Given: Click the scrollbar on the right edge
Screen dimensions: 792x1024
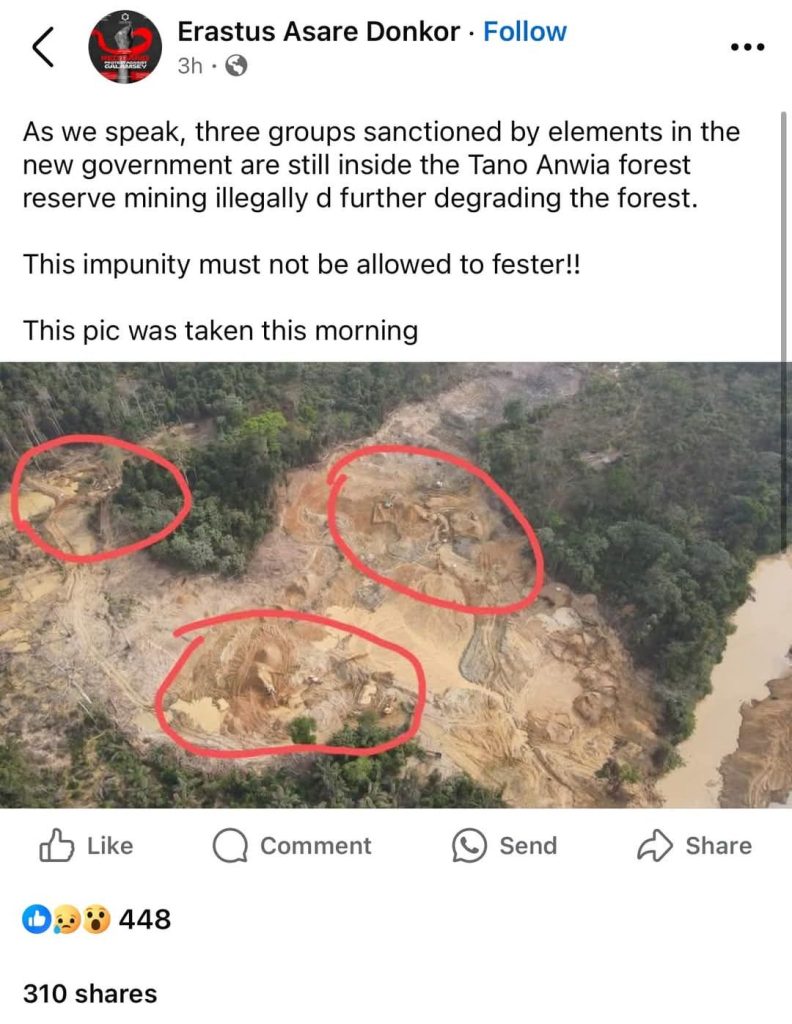Looking at the screenshot, I should 785,300.
